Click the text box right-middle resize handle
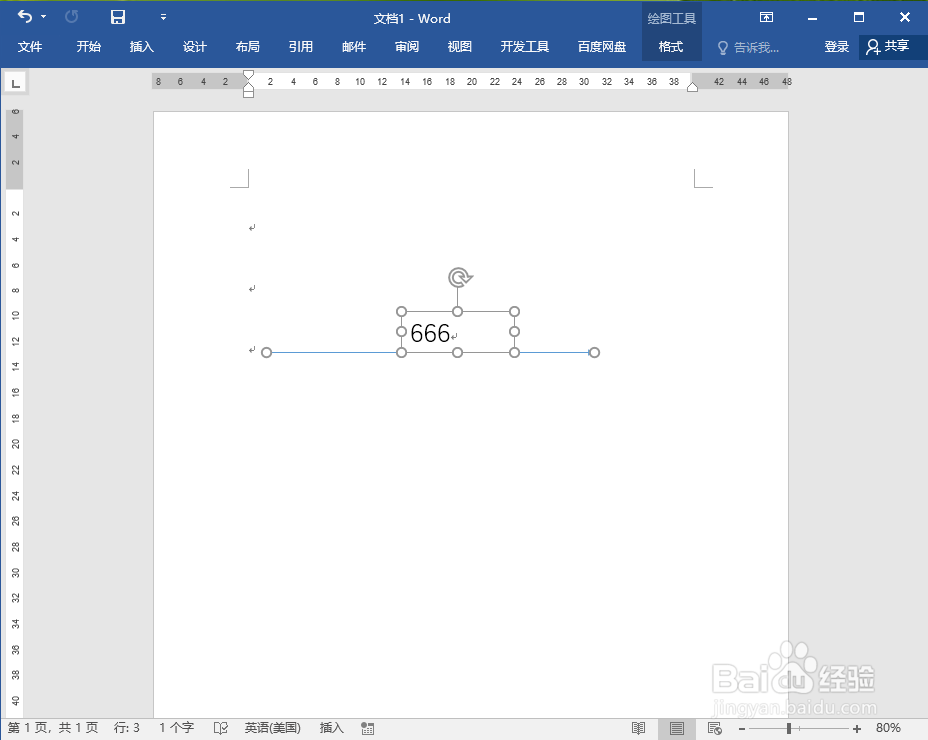 click(x=514, y=332)
